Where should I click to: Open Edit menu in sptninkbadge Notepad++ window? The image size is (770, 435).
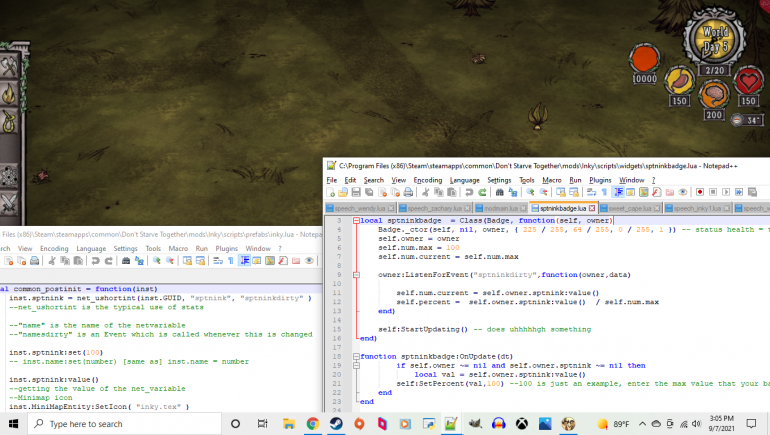350,180
